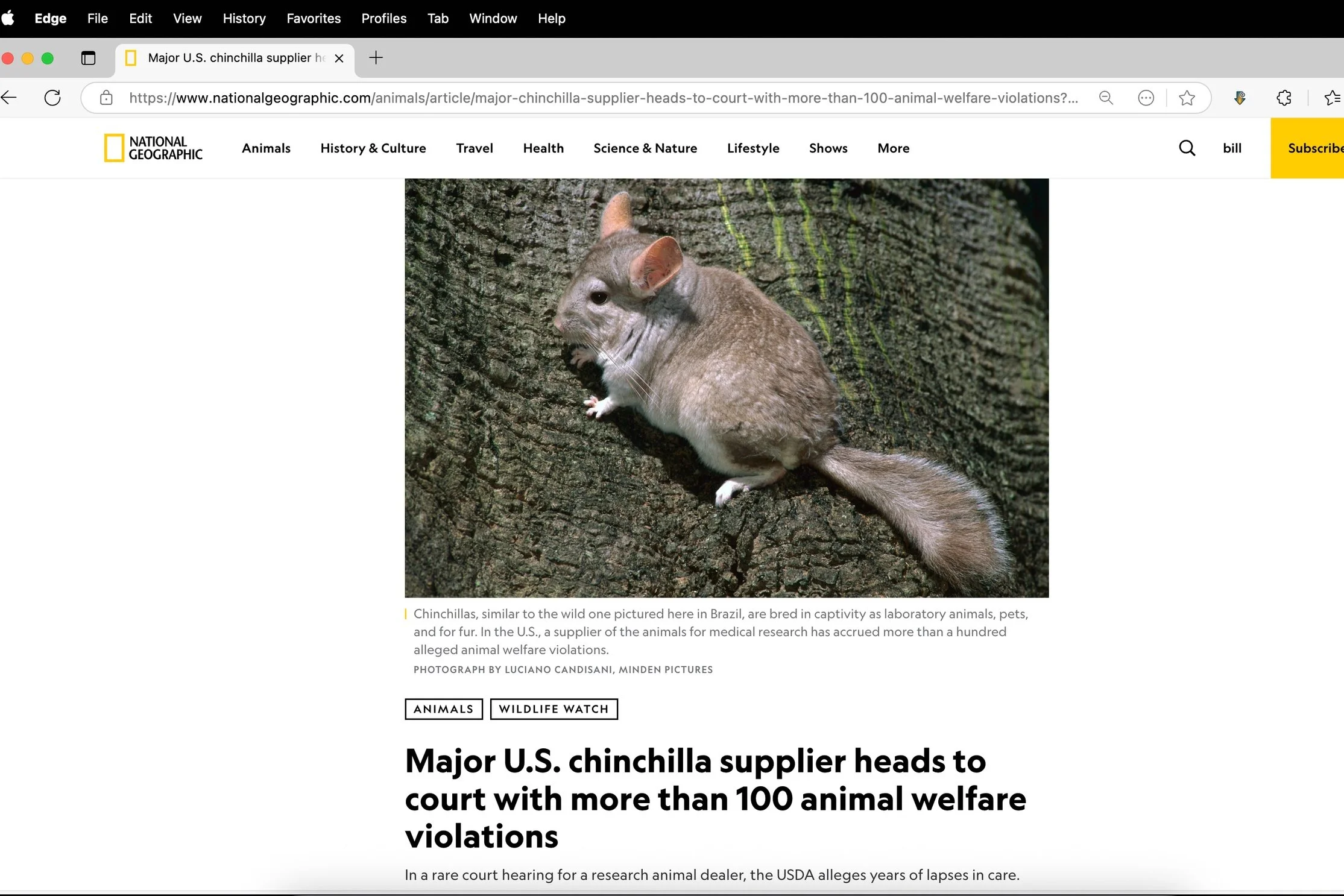Click the site lock info icon
Screen dimensions: 1344x896
coord(106,98)
